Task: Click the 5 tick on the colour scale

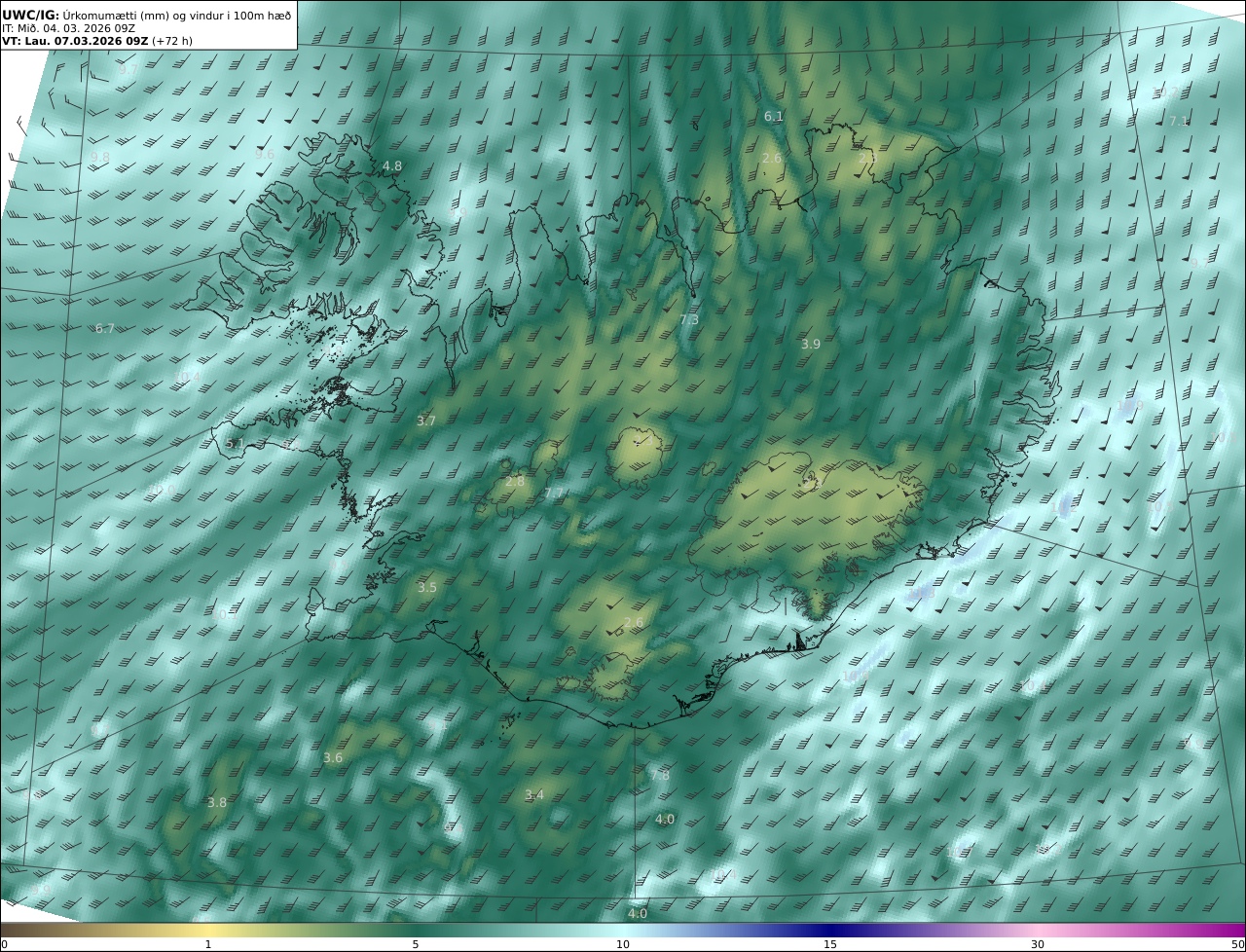Action: point(416,944)
